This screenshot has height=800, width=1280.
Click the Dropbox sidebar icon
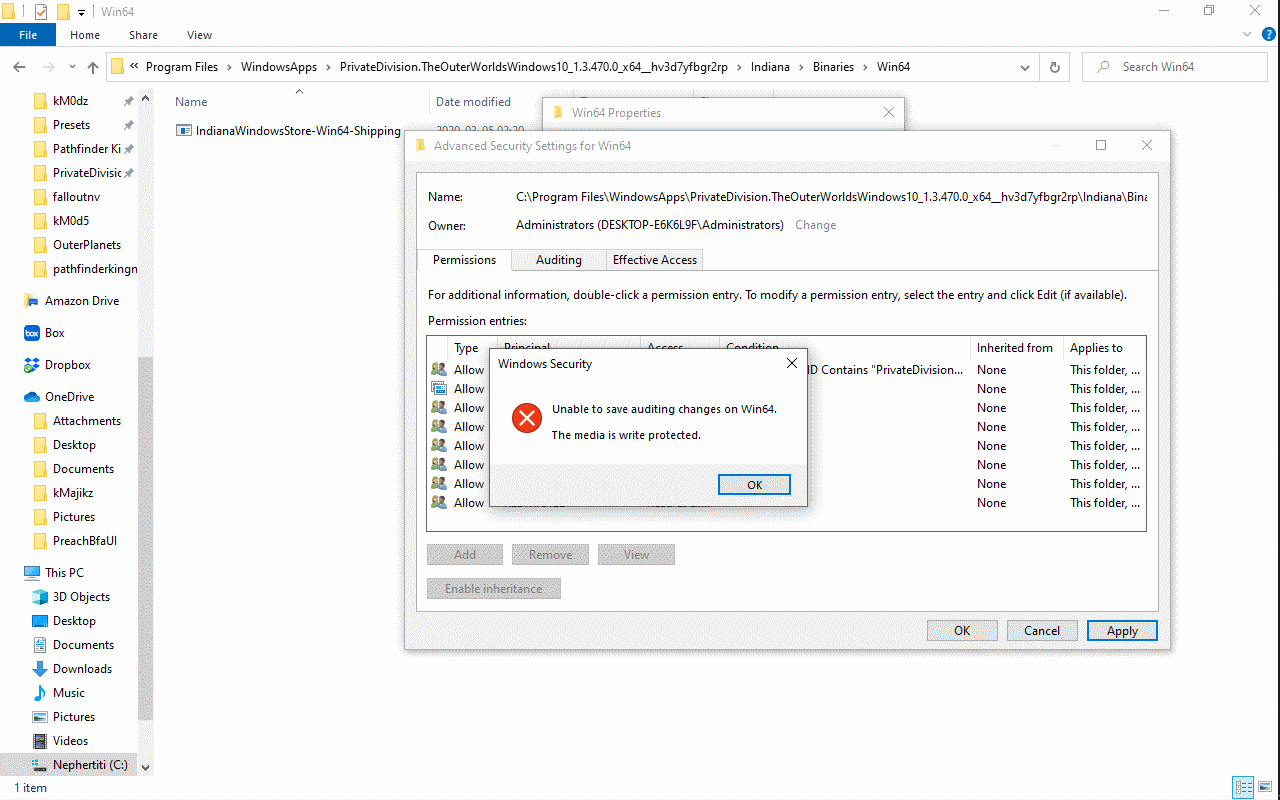[32, 365]
